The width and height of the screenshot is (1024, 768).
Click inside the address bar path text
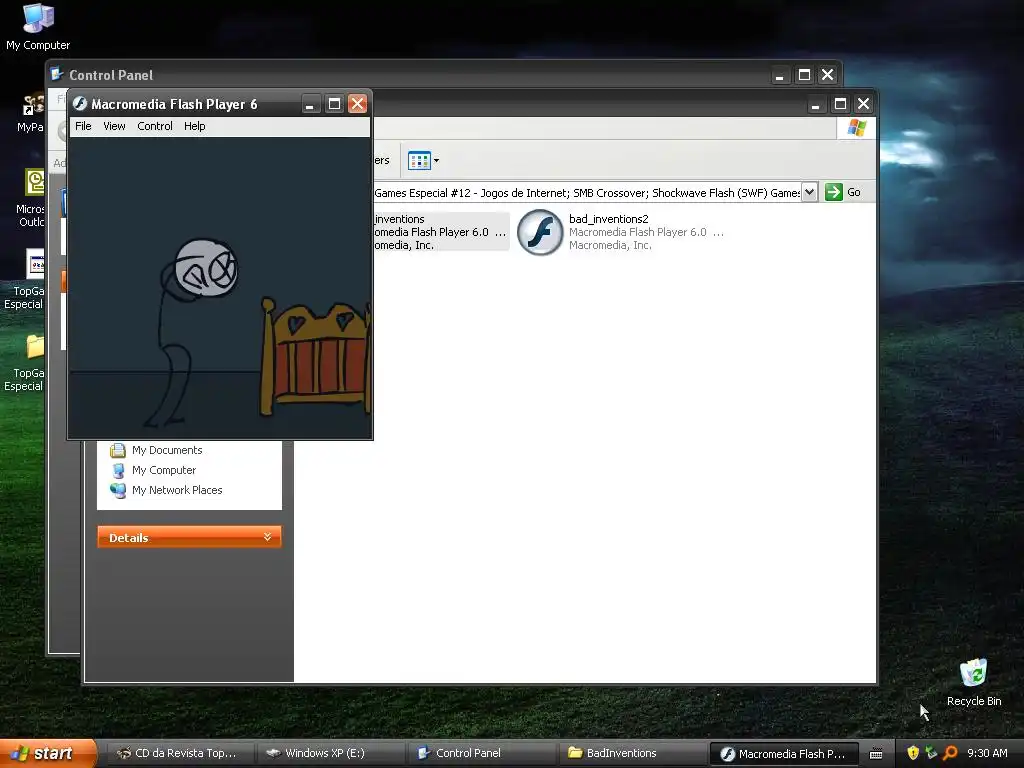pyautogui.click(x=586, y=193)
